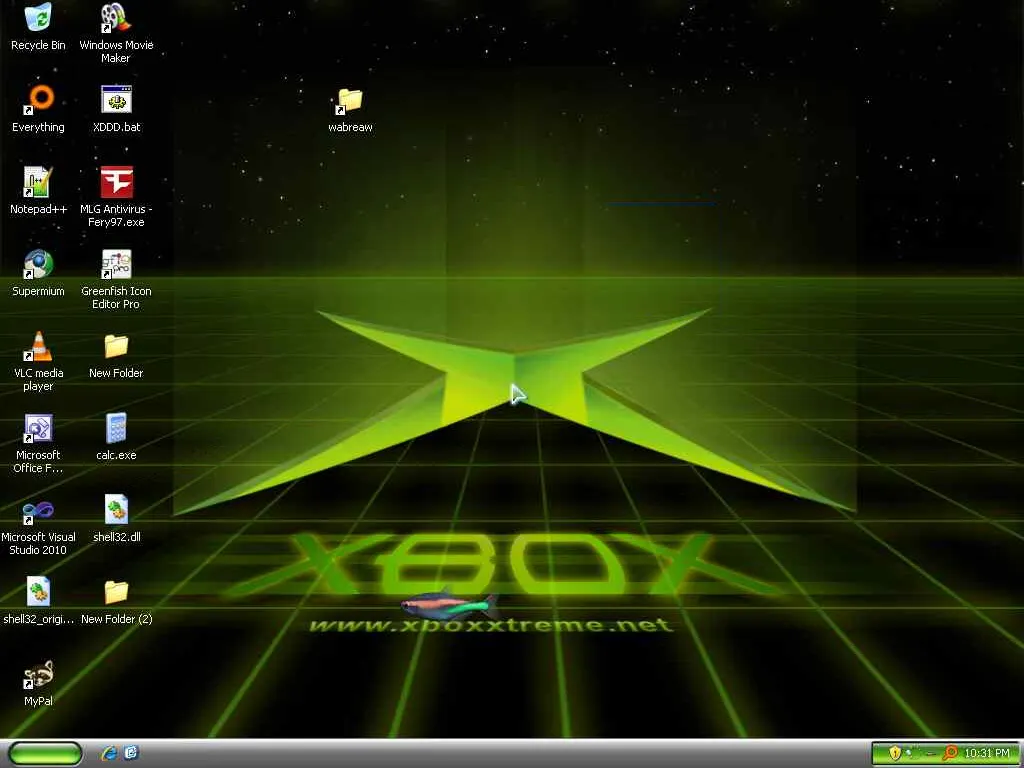Screen dimensions: 1024x768
Task: Click the New Folder icon
Action: pyautogui.click(x=116, y=346)
